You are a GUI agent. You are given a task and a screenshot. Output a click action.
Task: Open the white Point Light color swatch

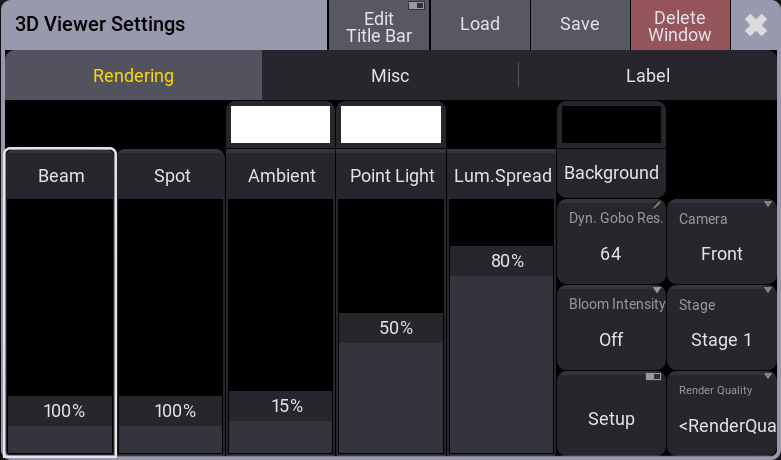coord(391,124)
